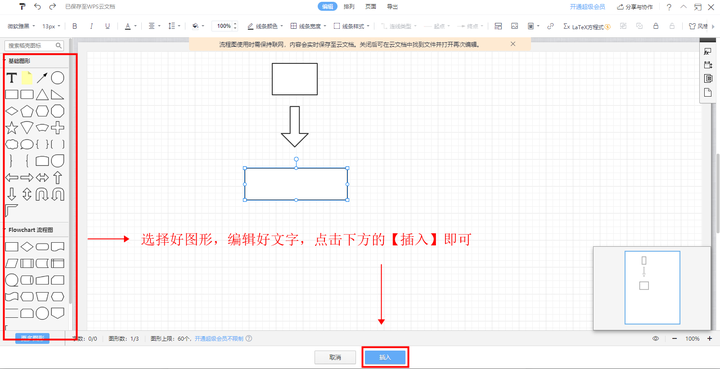Pick the left arrow shape
This screenshot has width=720, height=369.
click(11, 178)
